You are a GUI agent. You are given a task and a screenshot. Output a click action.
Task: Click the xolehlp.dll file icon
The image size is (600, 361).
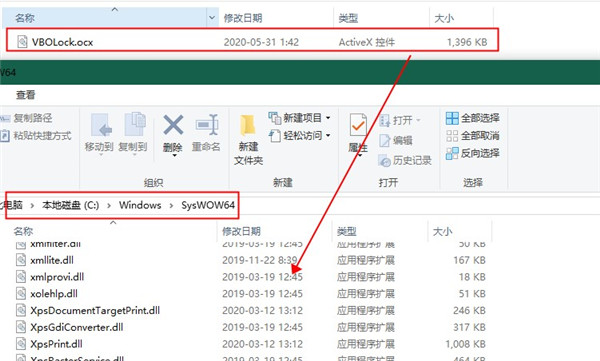[x=21, y=294]
